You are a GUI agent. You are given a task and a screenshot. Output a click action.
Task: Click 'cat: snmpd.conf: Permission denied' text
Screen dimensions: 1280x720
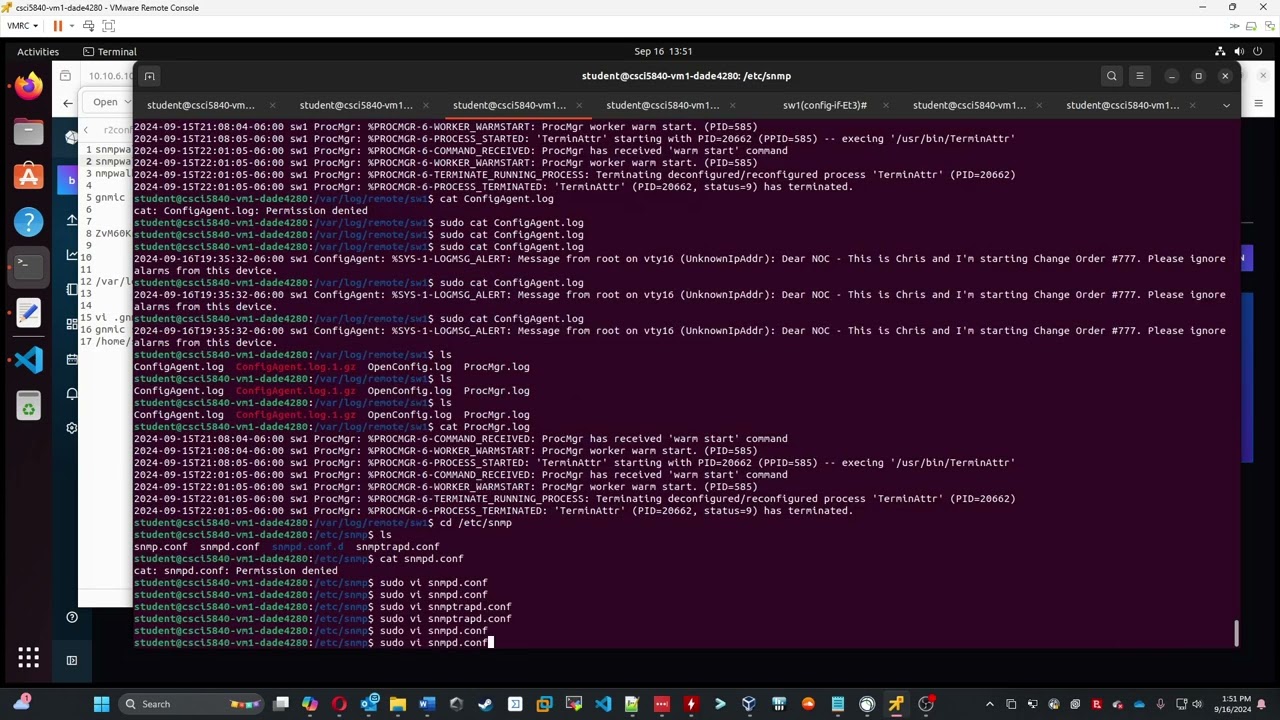[235, 571]
